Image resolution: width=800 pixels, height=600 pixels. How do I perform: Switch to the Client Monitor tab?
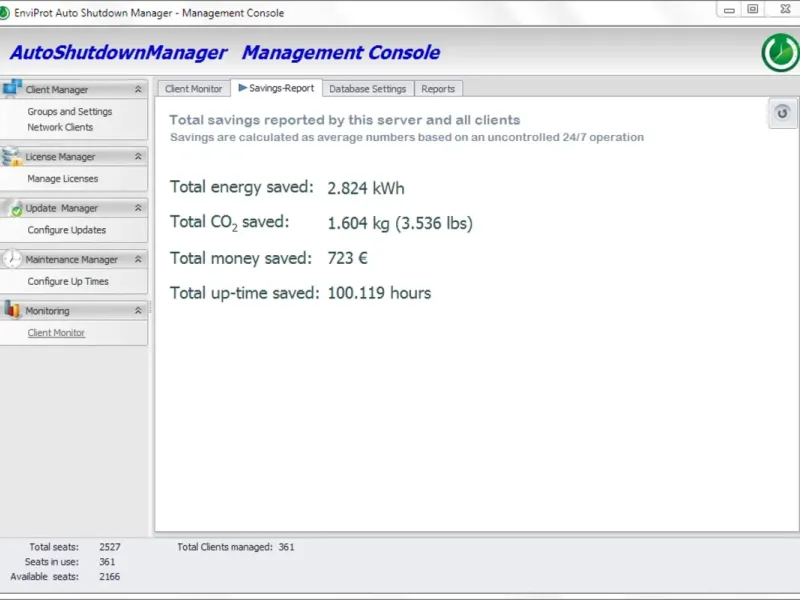pyautogui.click(x=193, y=89)
